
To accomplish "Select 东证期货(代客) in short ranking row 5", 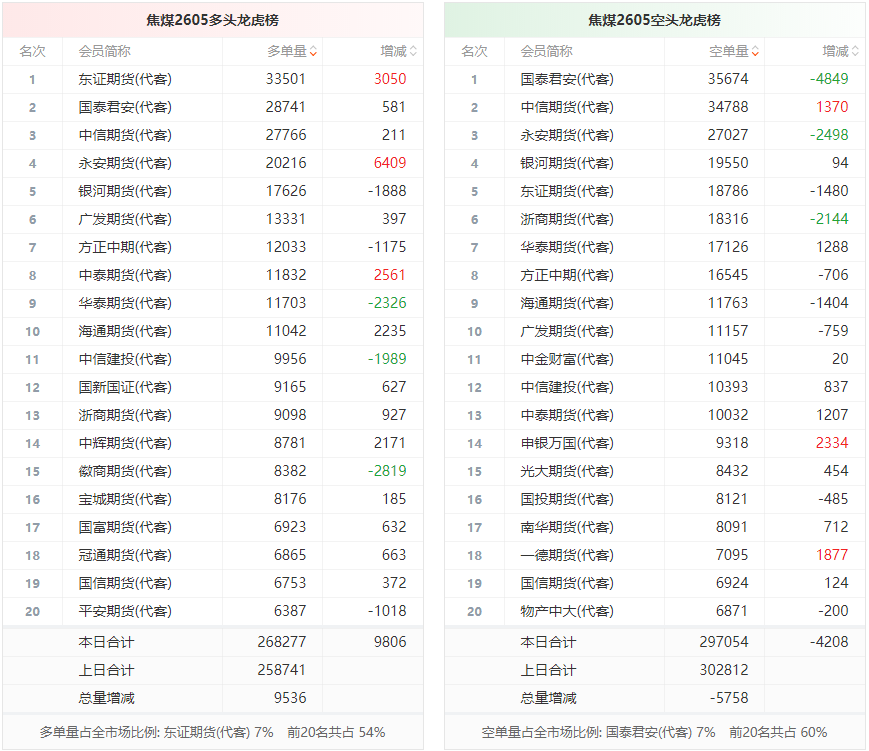I will [x=567, y=191].
